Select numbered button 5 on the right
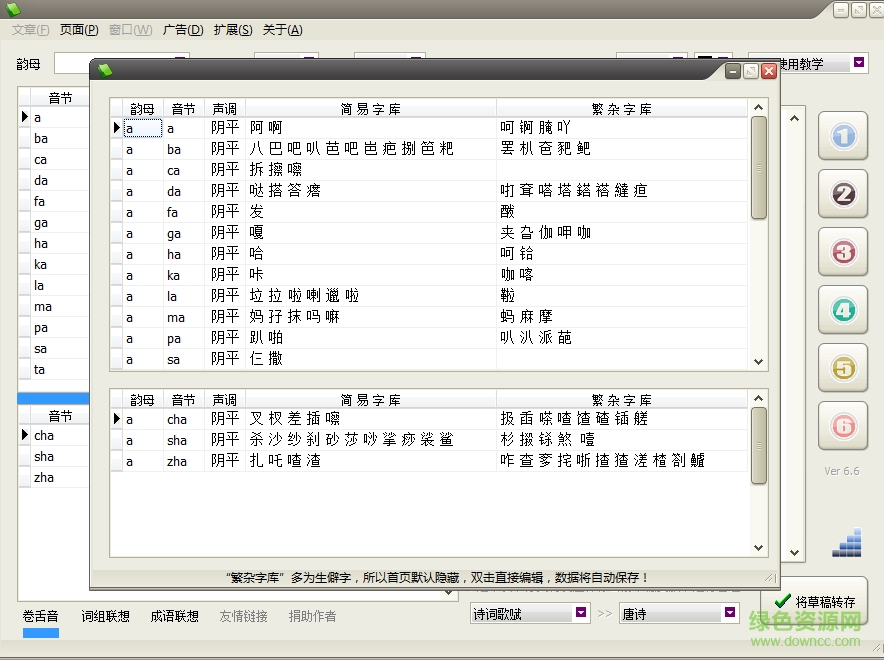 (x=843, y=368)
